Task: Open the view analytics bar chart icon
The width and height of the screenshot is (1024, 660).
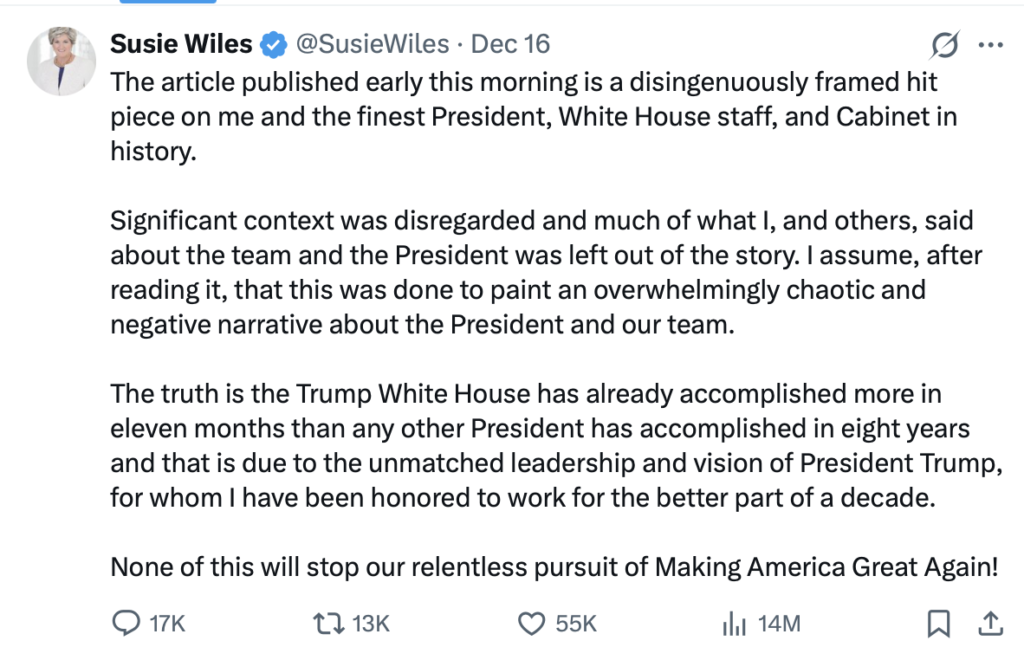Action: (x=735, y=624)
